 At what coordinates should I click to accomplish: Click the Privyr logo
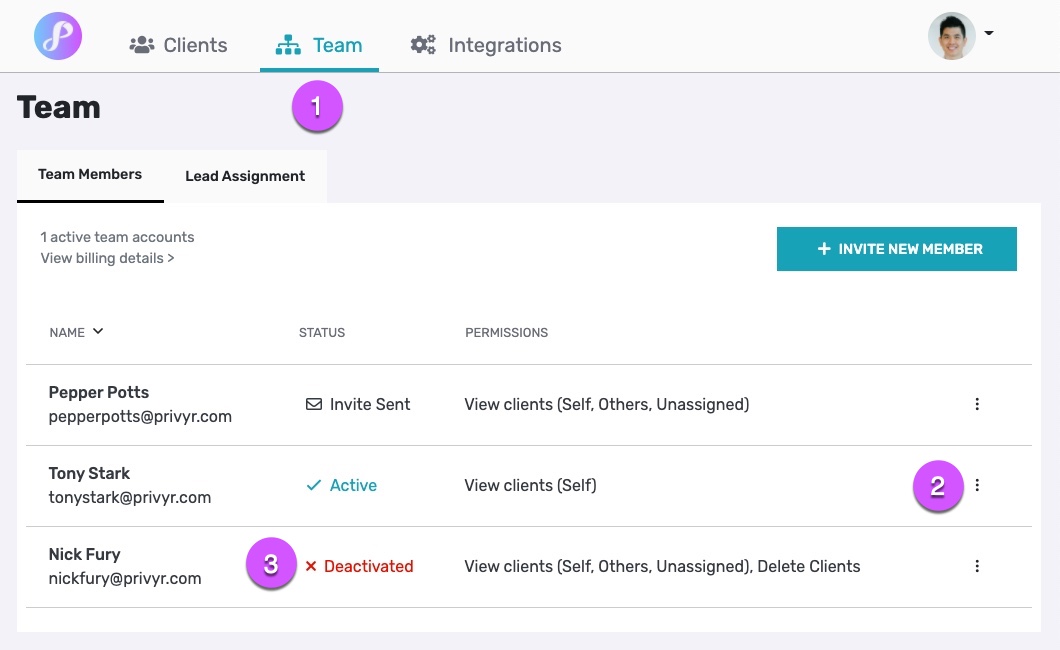click(x=57, y=36)
